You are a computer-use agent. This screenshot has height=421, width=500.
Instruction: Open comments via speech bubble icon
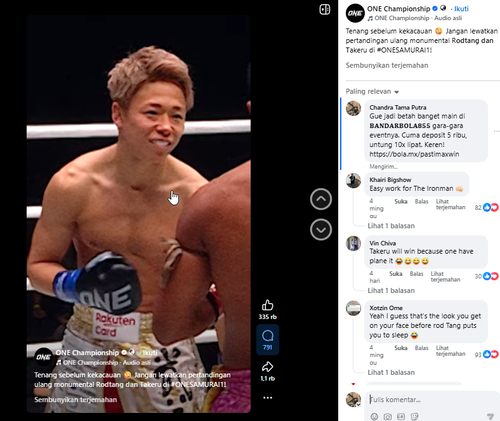click(267, 336)
